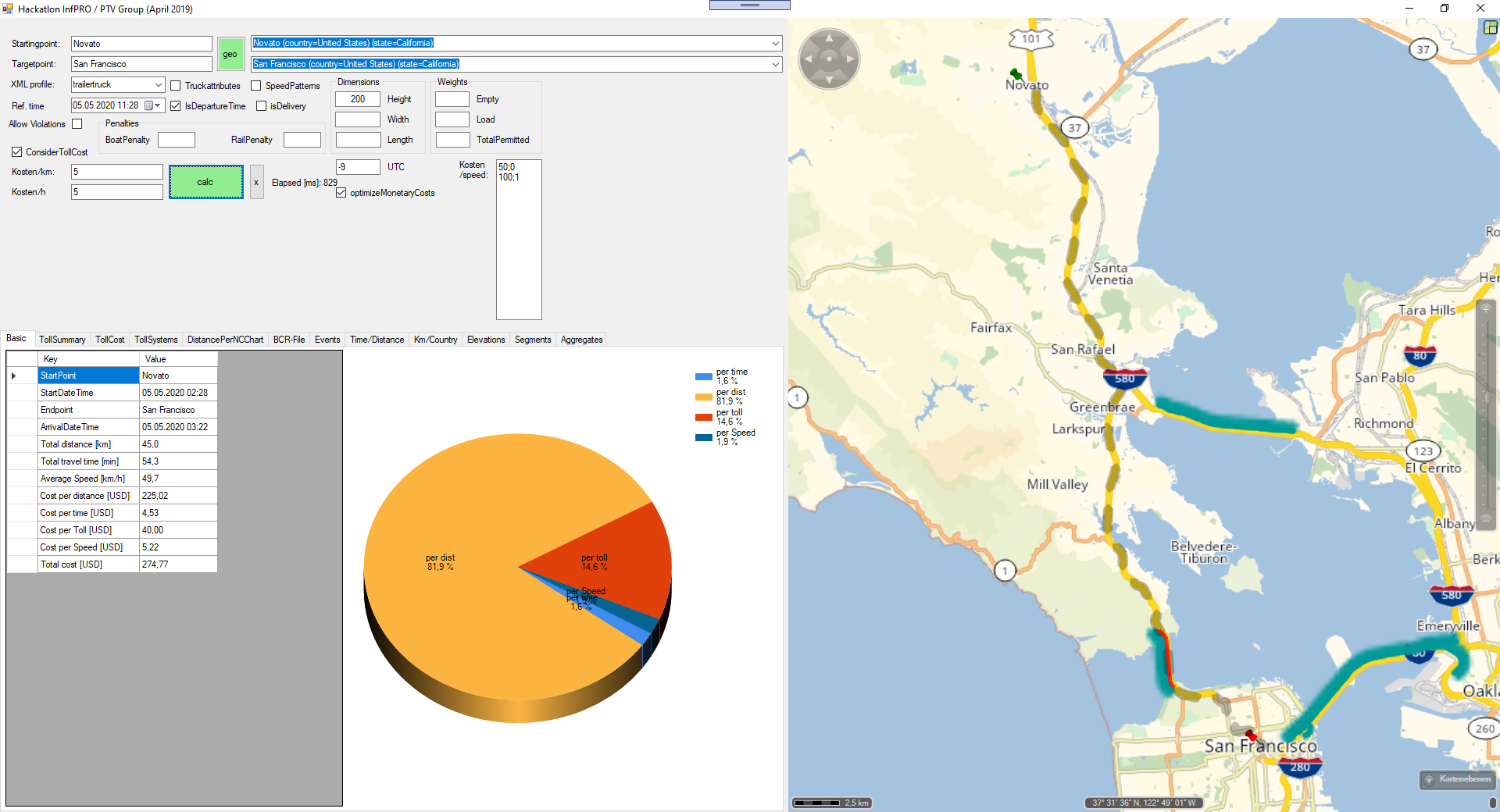Toggle the optimizeMonetaryCosts checkbox
Screen dimensions: 1500x812
tap(341, 193)
